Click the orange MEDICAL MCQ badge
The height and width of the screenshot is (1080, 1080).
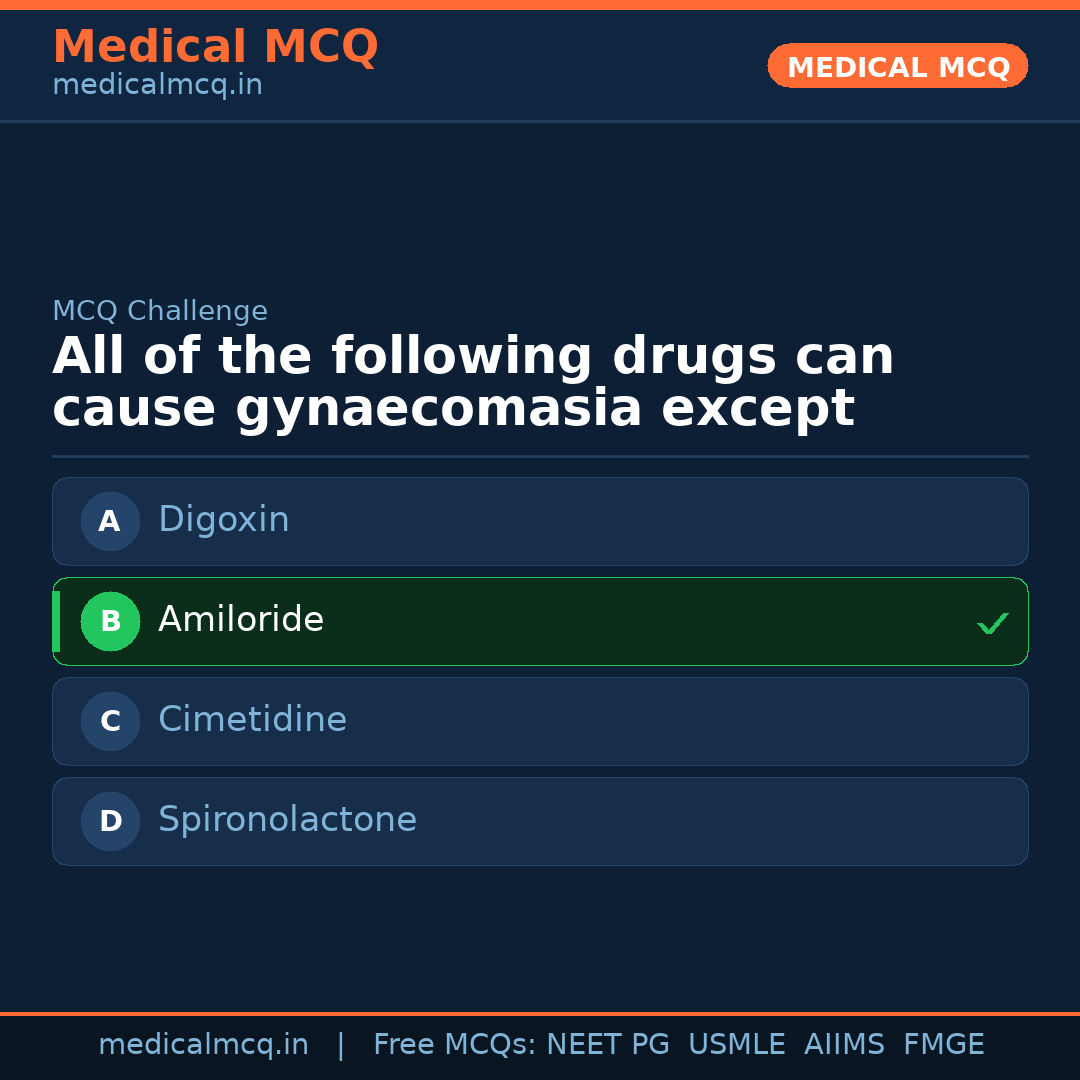tap(897, 66)
